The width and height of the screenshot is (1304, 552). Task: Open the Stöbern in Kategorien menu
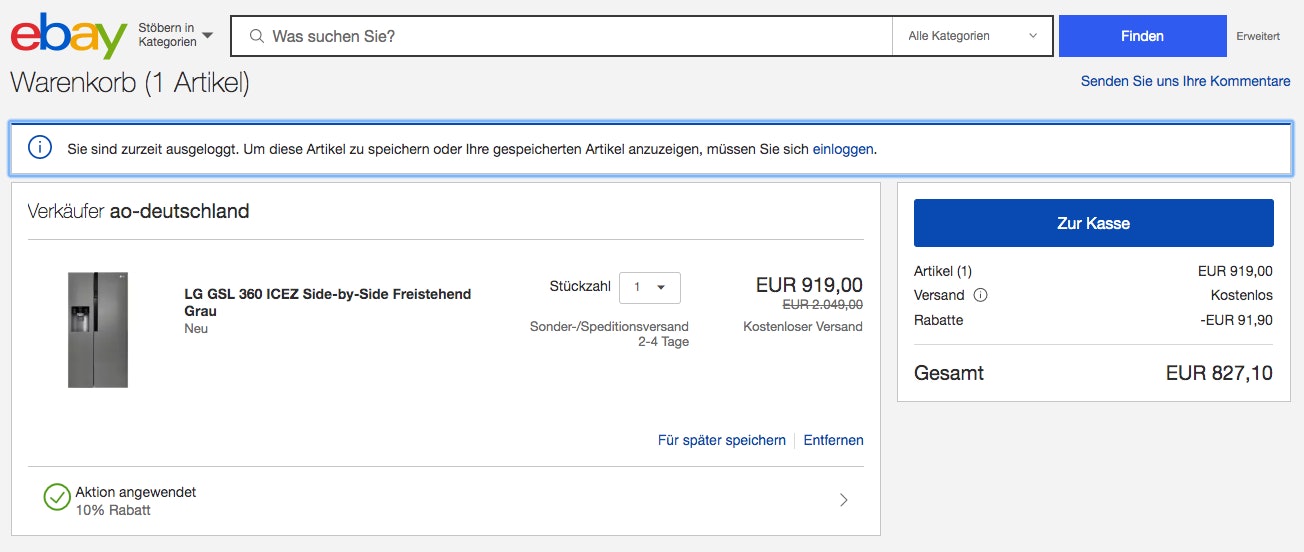[175, 36]
